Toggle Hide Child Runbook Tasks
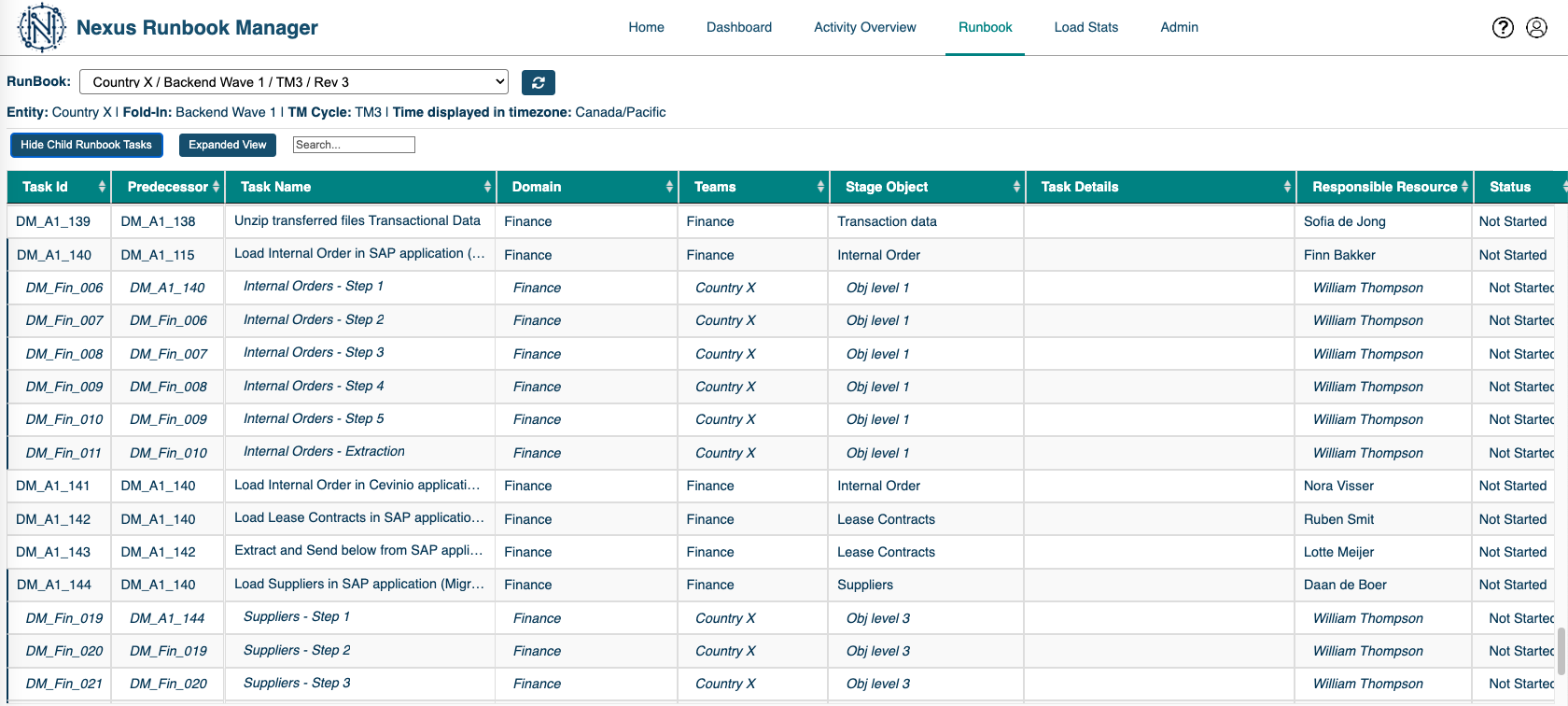 (x=86, y=145)
